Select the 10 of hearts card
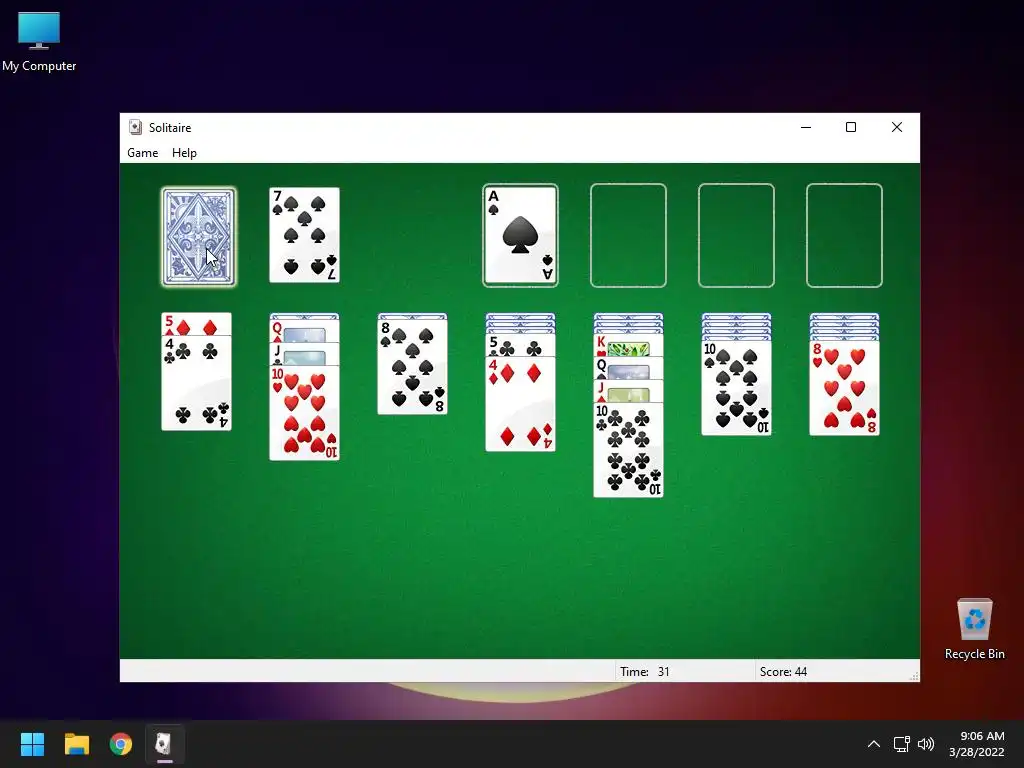 [x=304, y=413]
